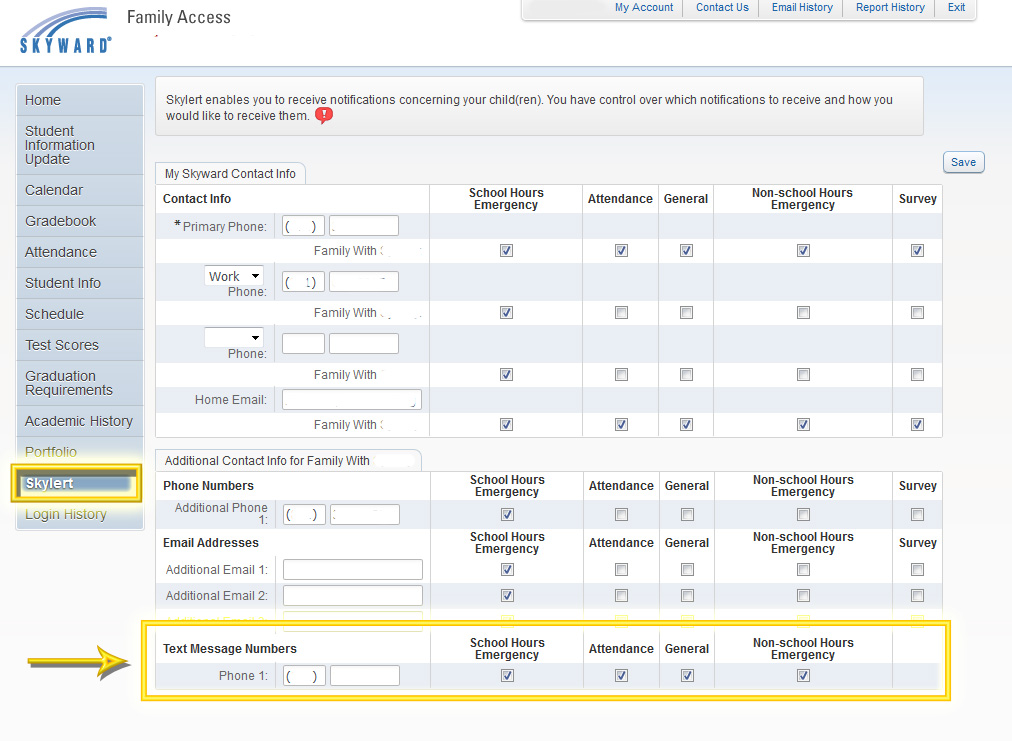The width and height of the screenshot is (1012, 741).
Task: Click the Text Message Numbers heading
Action: pyautogui.click(x=230, y=649)
